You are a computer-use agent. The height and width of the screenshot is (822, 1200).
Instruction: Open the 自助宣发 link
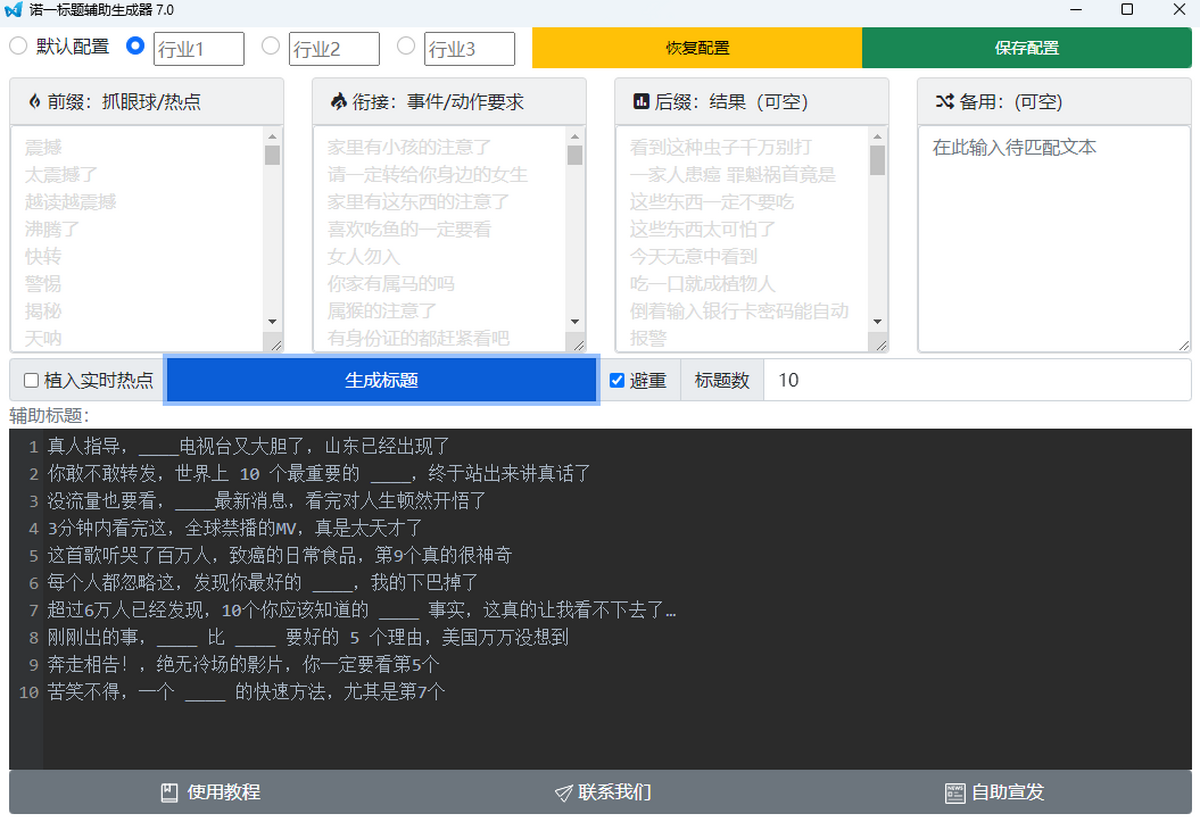click(x=995, y=792)
